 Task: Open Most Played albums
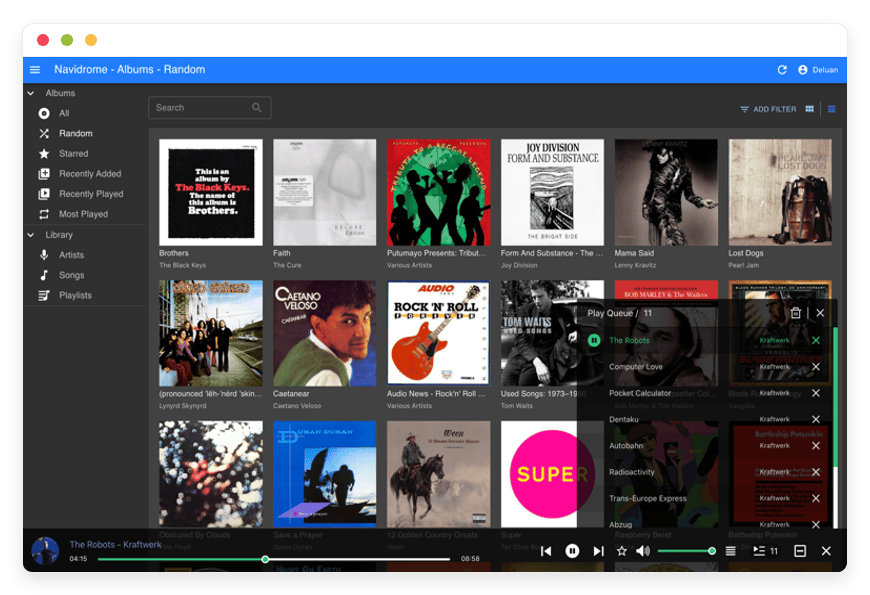click(x=85, y=214)
